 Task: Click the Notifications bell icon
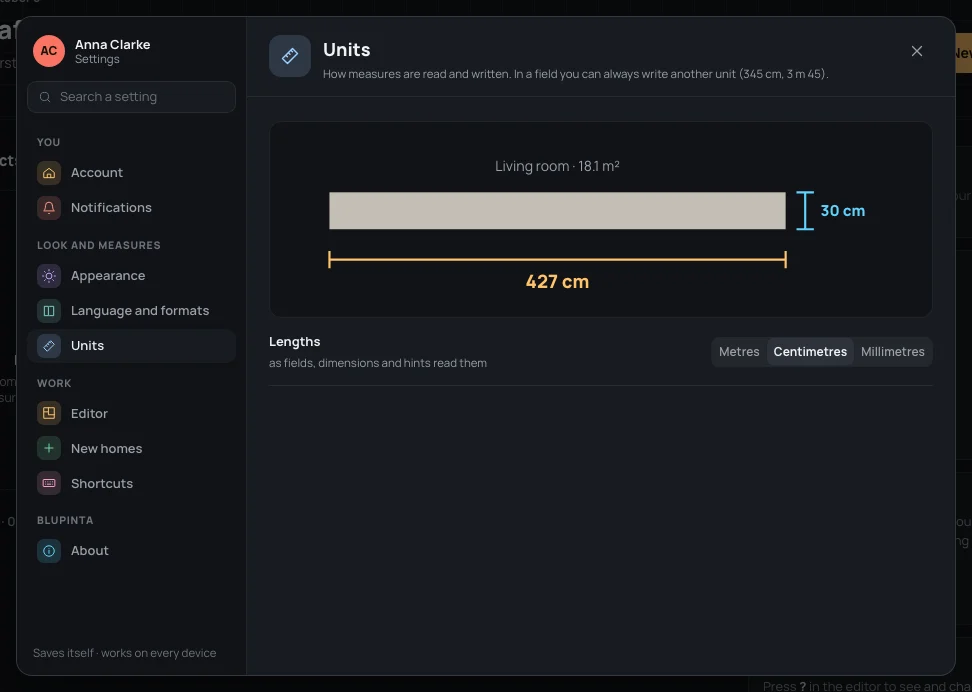[x=49, y=208]
